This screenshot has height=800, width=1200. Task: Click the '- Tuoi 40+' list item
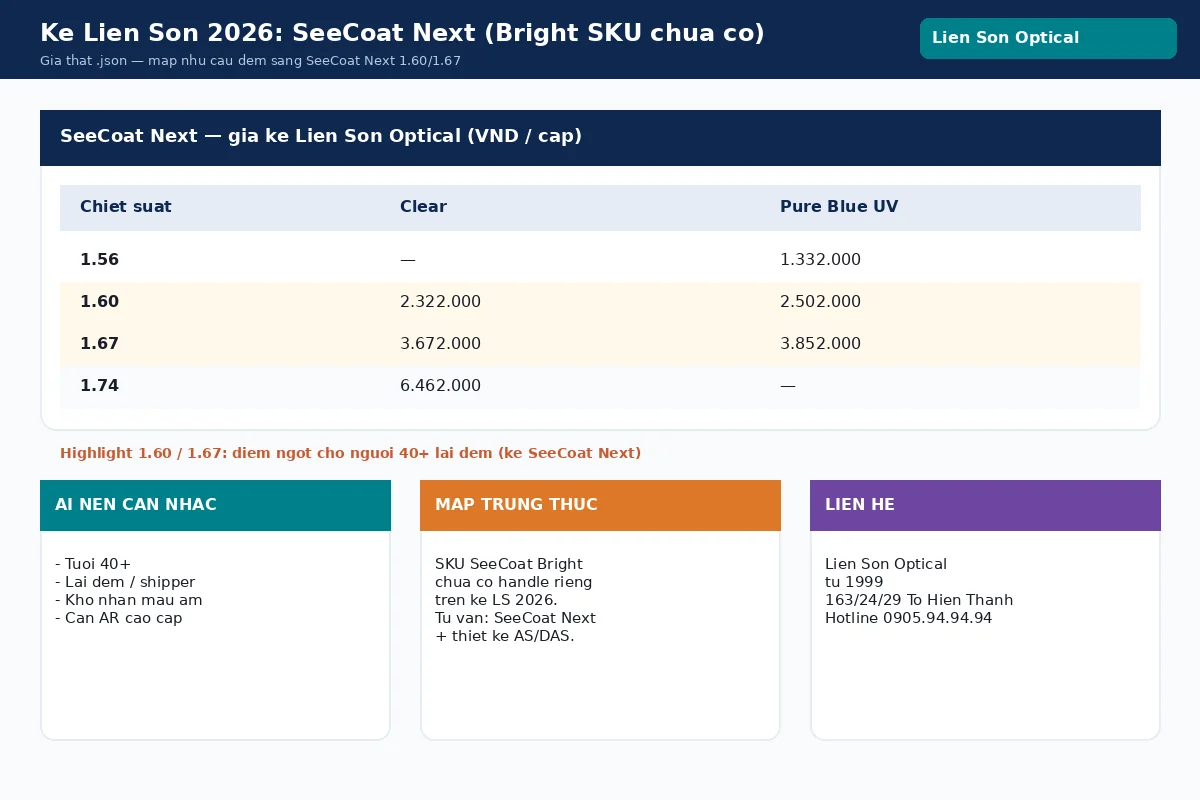(93, 564)
